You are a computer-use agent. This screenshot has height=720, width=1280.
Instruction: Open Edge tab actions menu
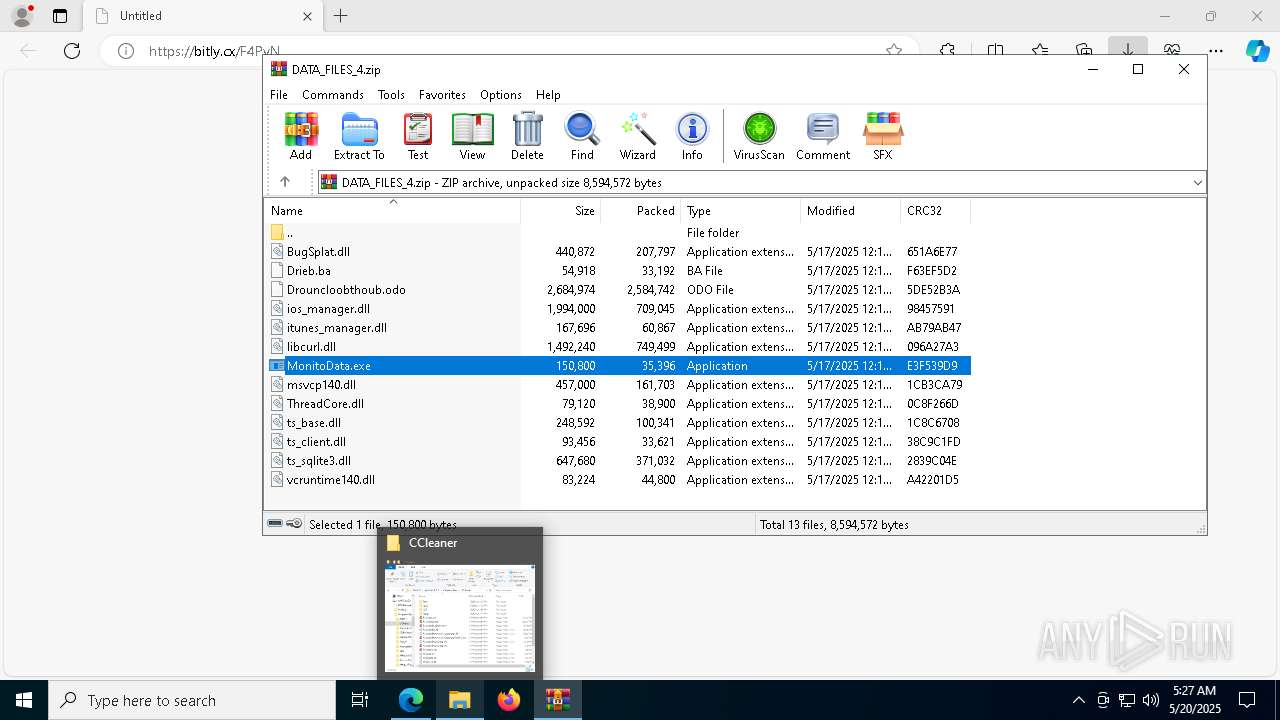(60, 16)
